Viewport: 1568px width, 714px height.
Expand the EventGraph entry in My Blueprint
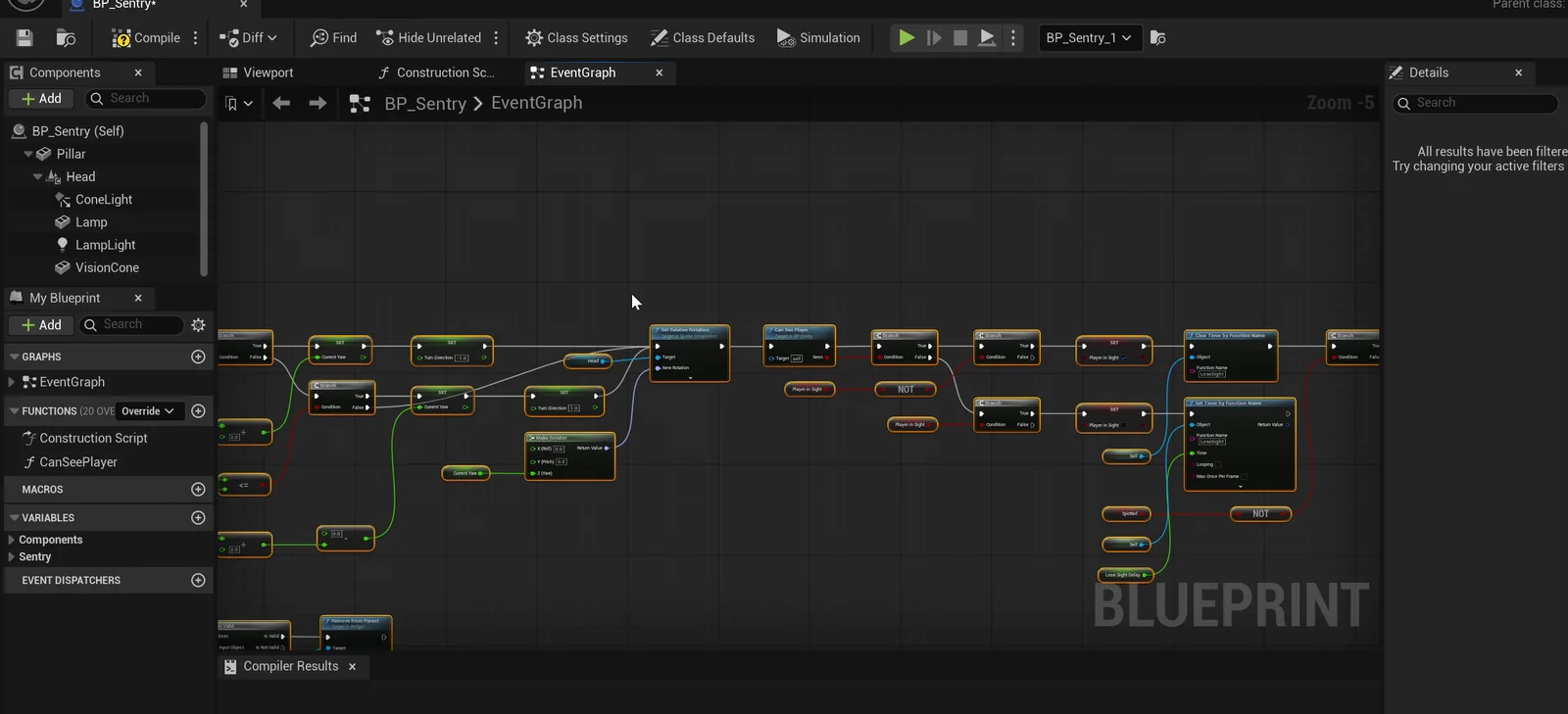coord(12,382)
